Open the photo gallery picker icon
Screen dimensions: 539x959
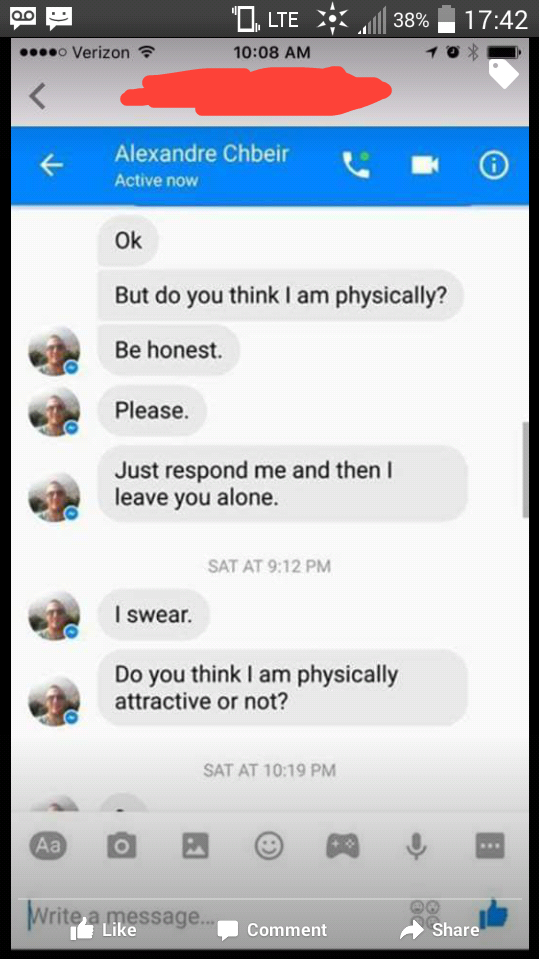196,846
